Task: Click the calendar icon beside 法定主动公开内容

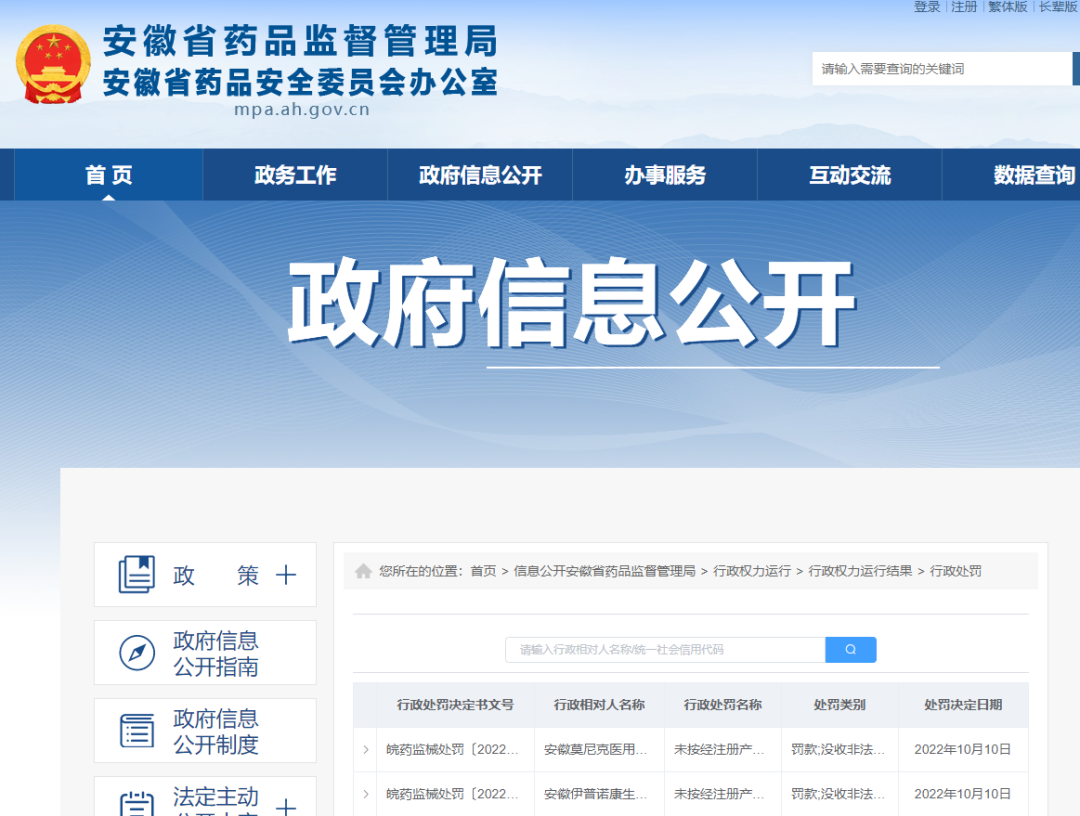Action: pyautogui.click(x=137, y=803)
